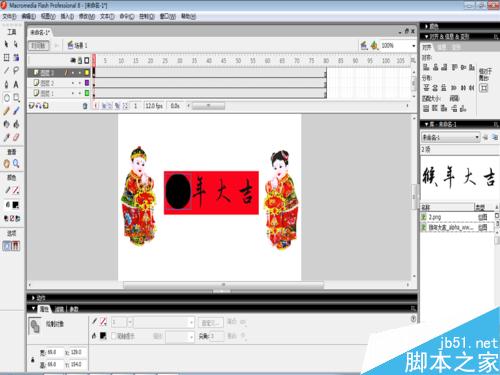The width and height of the screenshot is (500, 375).
Task: Switch to the Parameters tab in properties panel
Action: coord(74,309)
